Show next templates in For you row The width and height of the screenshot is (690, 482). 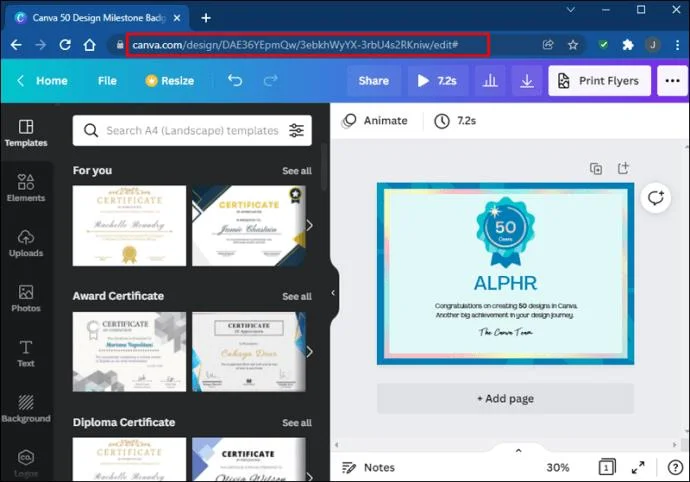click(x=309, y=225)
